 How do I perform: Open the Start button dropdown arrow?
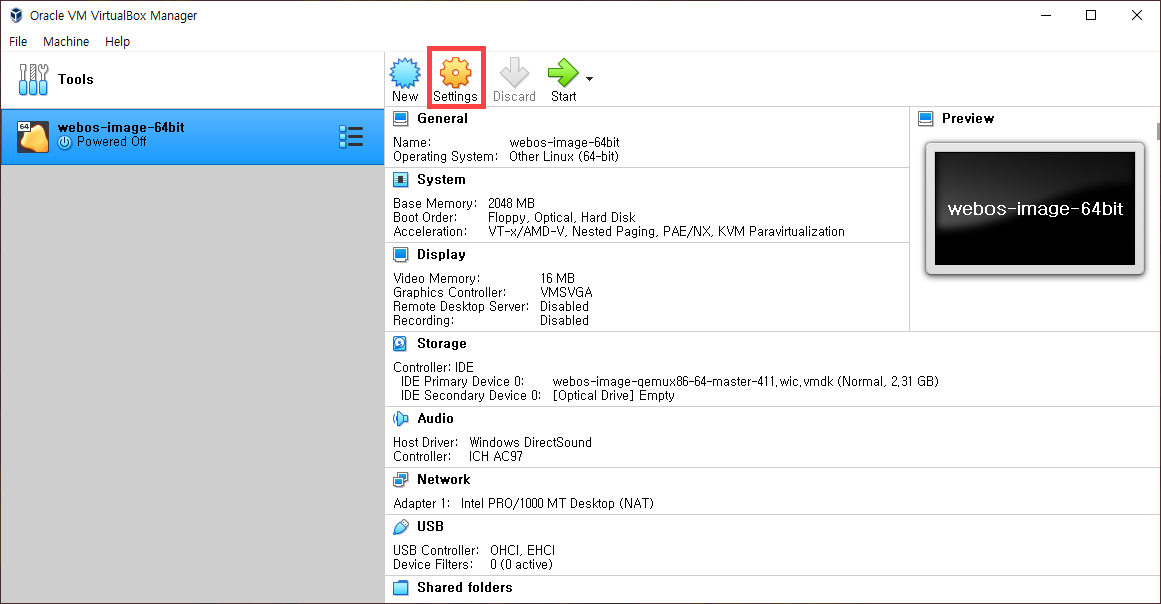click(x=589, y=78)
